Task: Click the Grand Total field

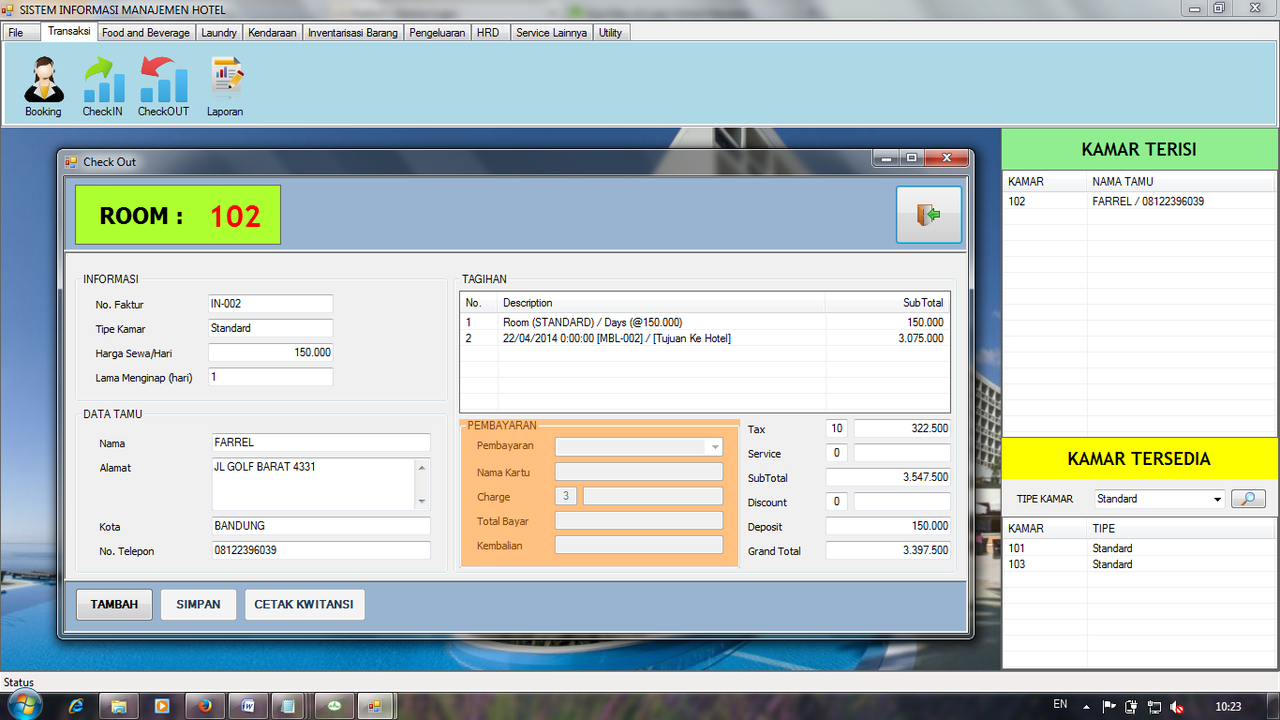Action: 888,550
